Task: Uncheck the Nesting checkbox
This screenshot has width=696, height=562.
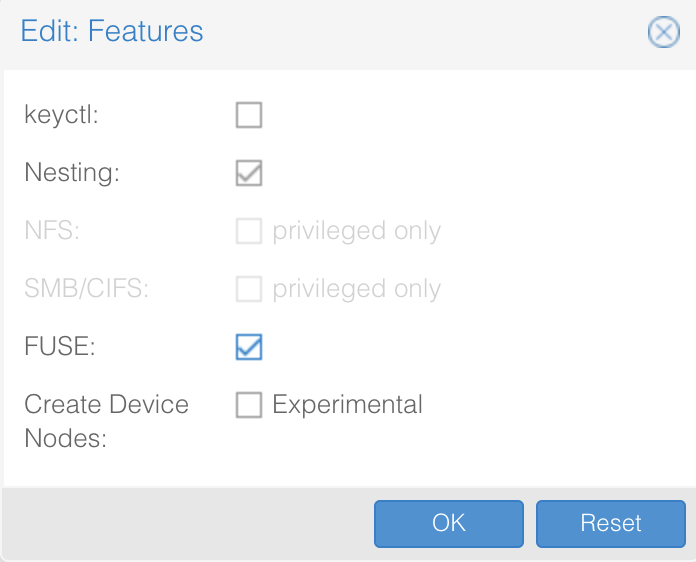Action: pyautogui.click(x=249, y=173)
